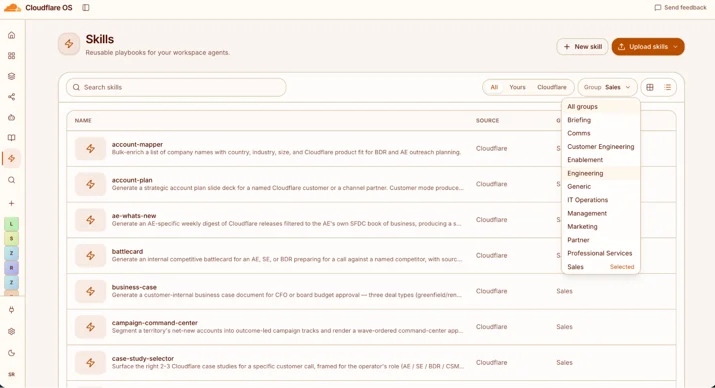The image size is (715, 388).
Task: Open the robot agents icon in sidebar
Action: (x=11, y=117)
